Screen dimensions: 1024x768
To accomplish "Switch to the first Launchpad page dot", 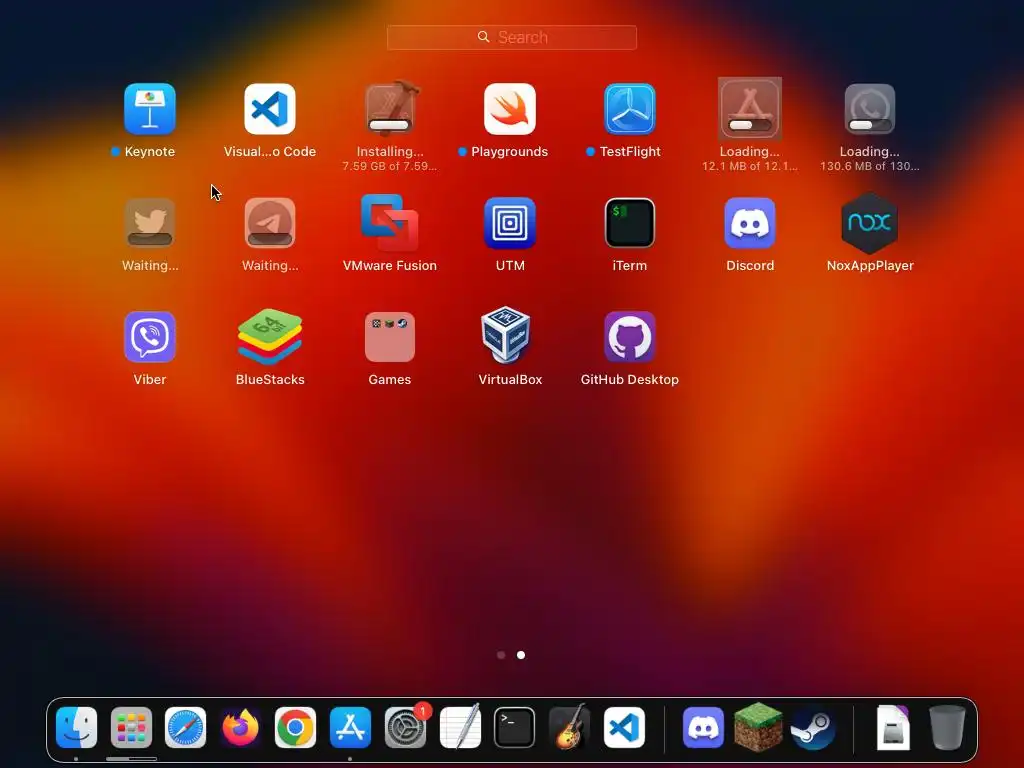I will 501,655.
